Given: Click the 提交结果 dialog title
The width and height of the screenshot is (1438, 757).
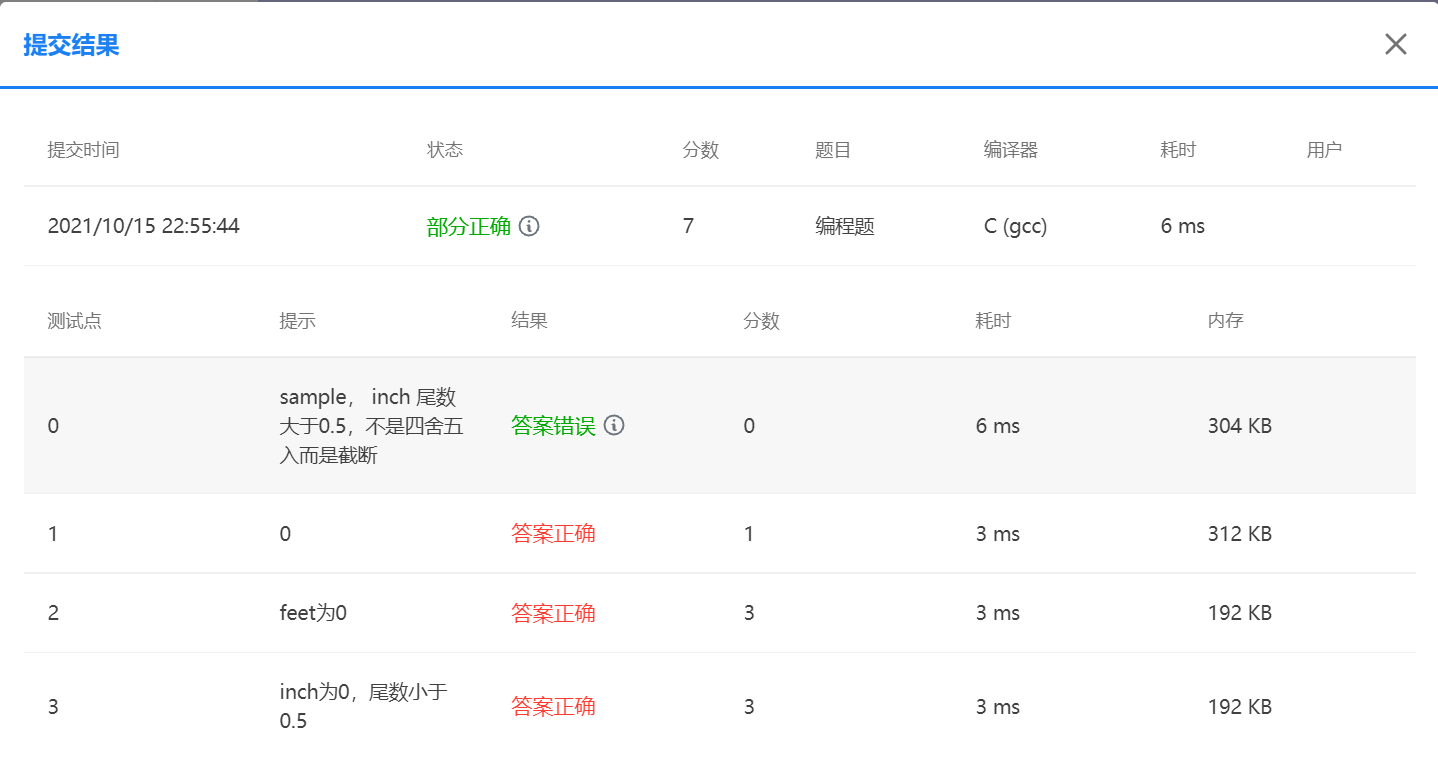Looking at the screenshot, I should 71,45.
